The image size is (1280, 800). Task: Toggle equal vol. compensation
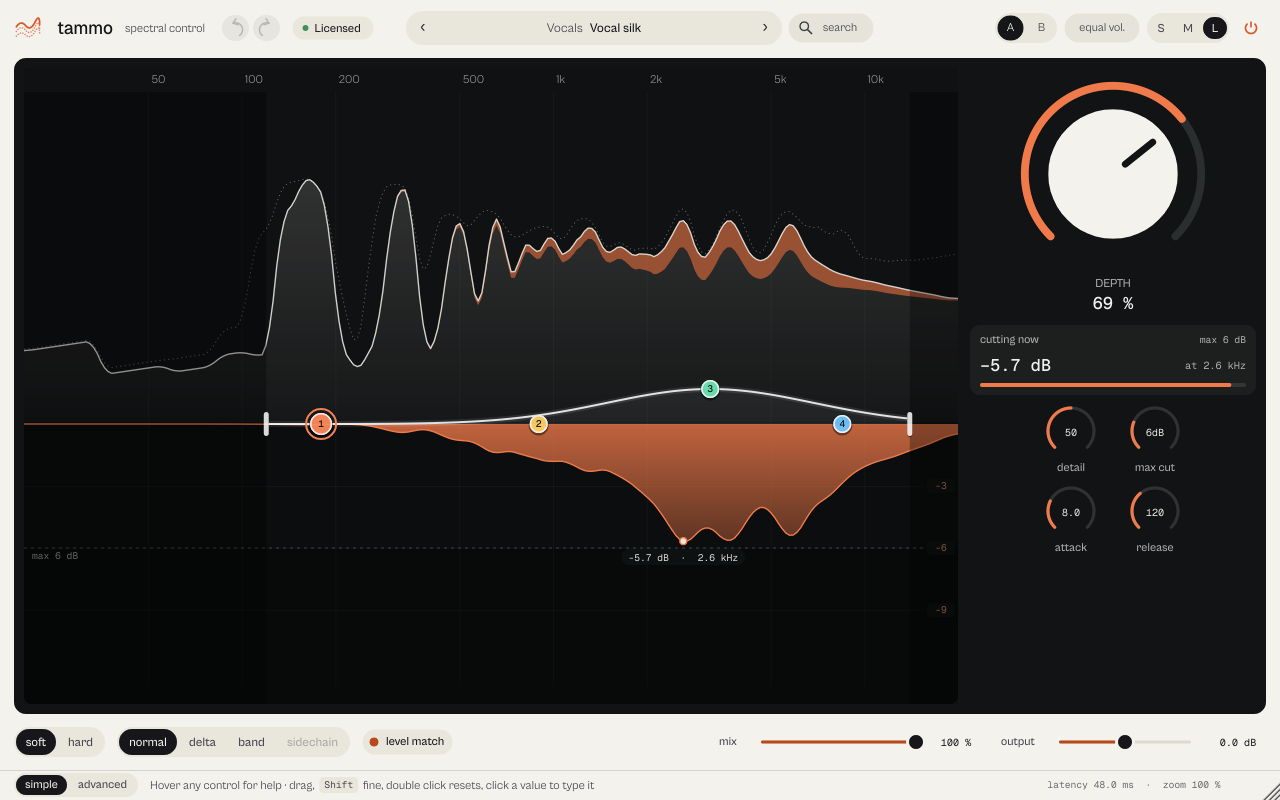coord(1102,28)
